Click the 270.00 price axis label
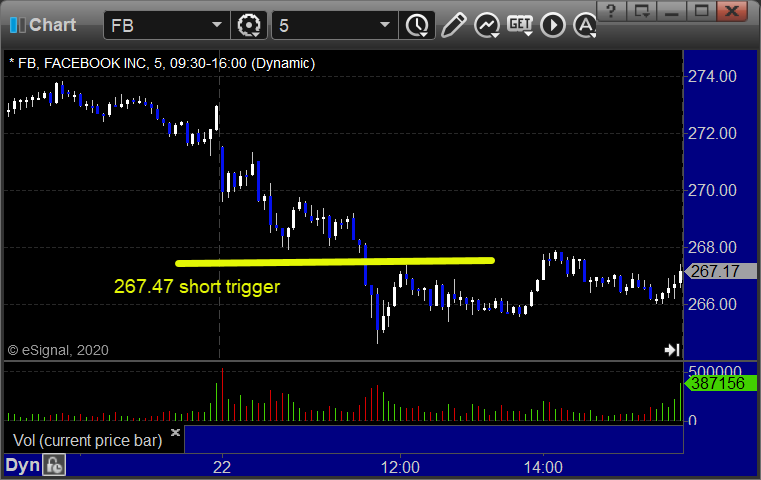The height and width of the screenshot is (480, 761). coord(712,190)
